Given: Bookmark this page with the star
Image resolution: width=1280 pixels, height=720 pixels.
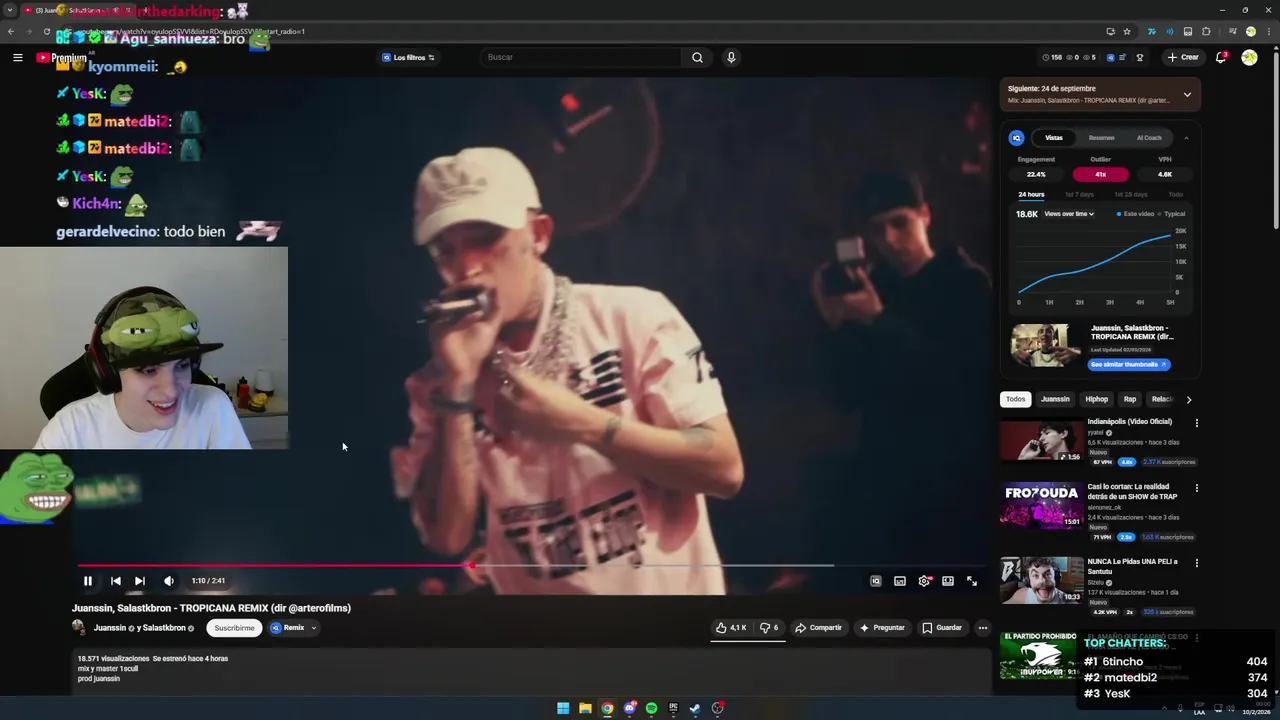Looking at the screenshot, I should pyautogui.click(x=1127, y=31).
